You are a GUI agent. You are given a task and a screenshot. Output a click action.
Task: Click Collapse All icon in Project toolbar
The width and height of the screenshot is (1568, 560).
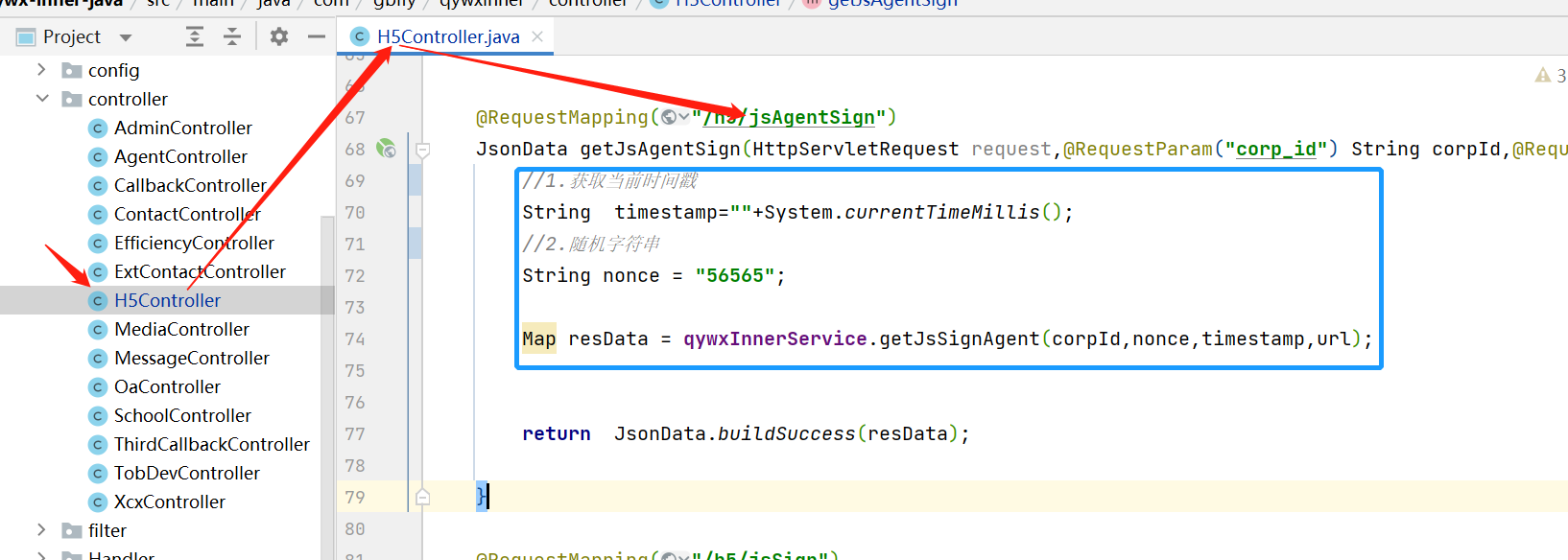[232, 36]
